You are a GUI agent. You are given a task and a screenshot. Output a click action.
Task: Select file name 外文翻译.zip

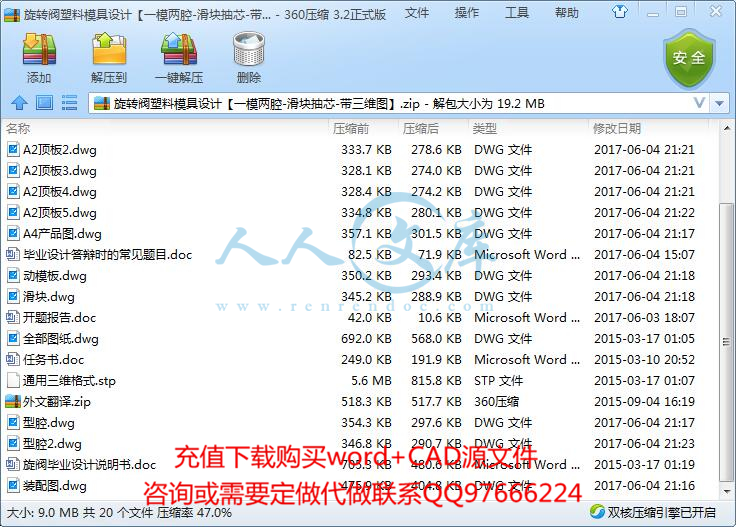pyautogui.click(x=57, y=402)
